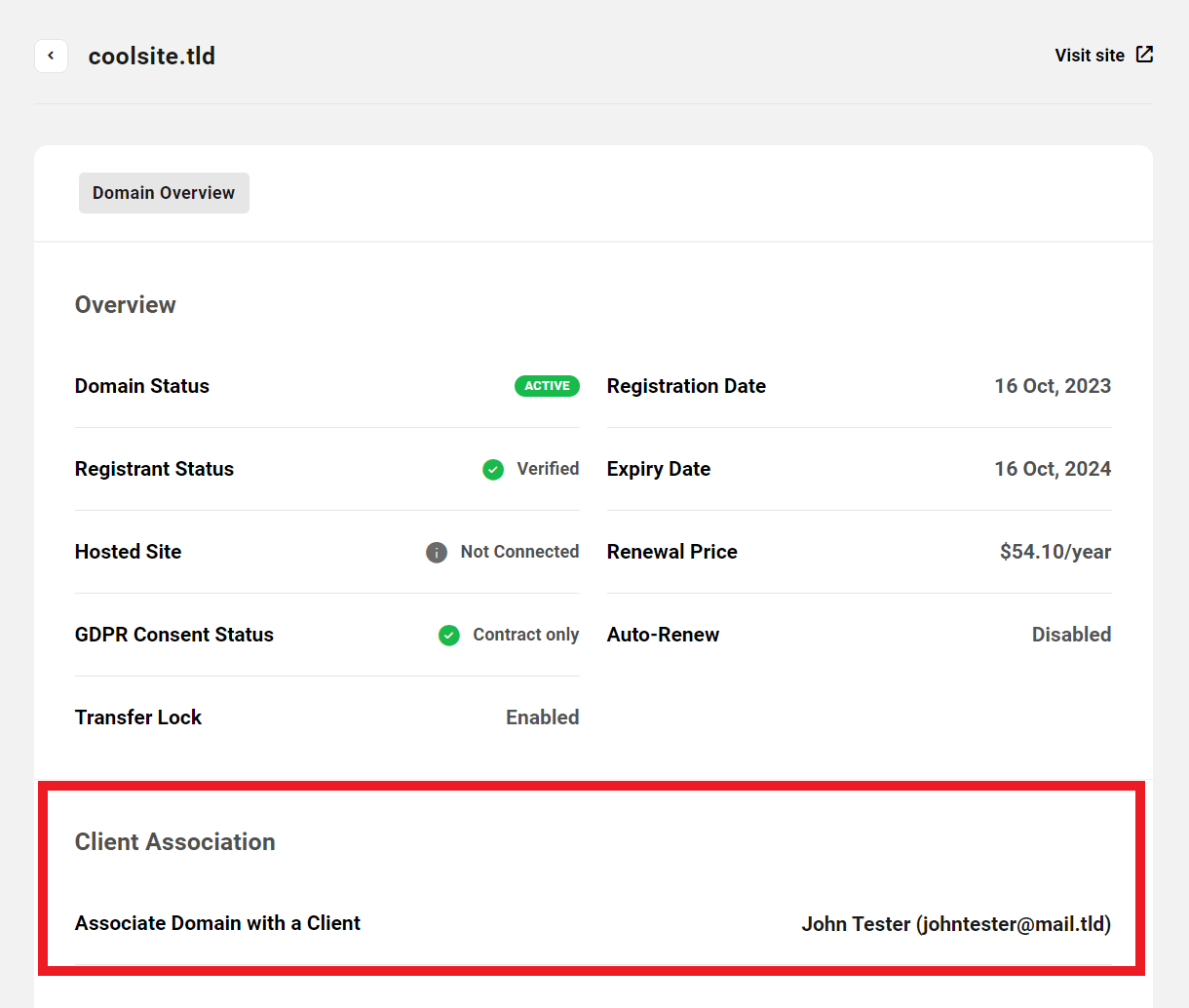Screen dimensions: 1189x1008
Task: Click the Auto-Renew Disabled value
Action: pos(1072,635)
